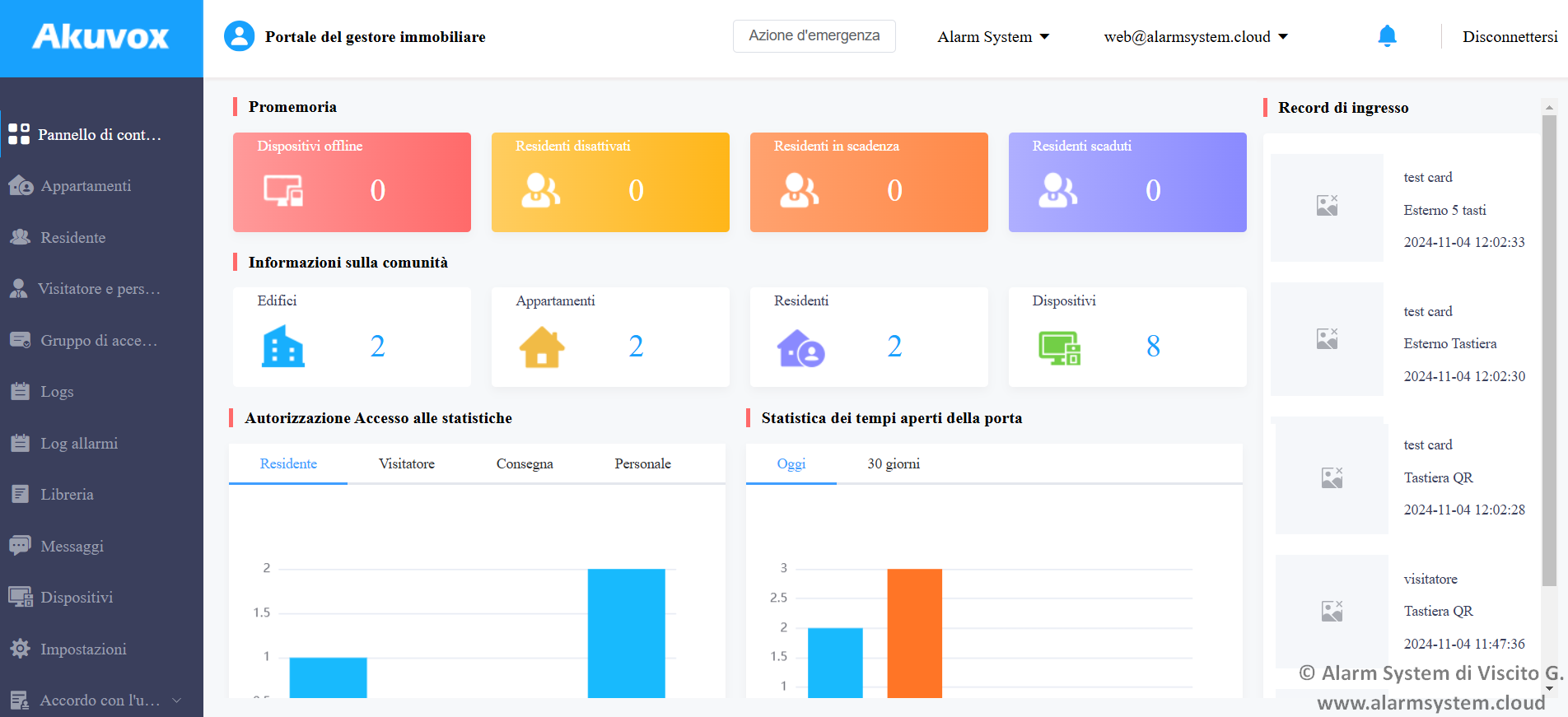This screenshot has height=717, width=1568.
Task: Click the record scrollbar down arrow
Action: tap(1549, 688)
